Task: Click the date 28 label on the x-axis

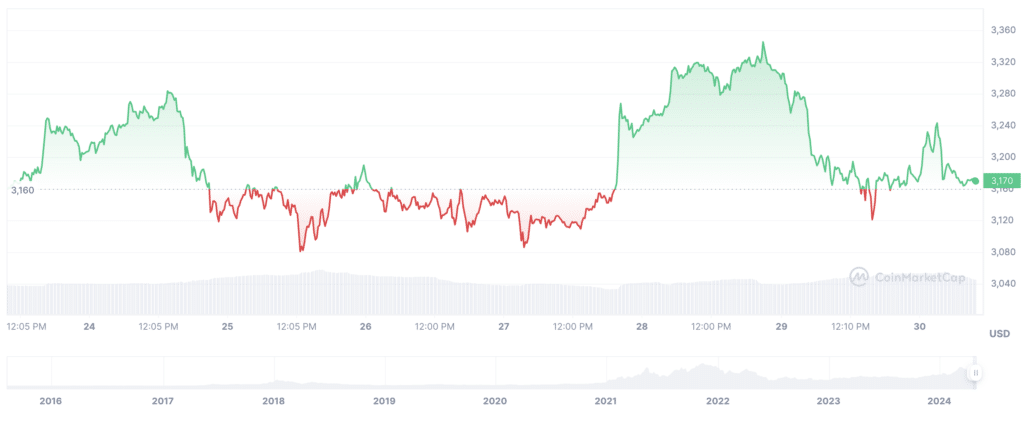Action: pos(643,327)
